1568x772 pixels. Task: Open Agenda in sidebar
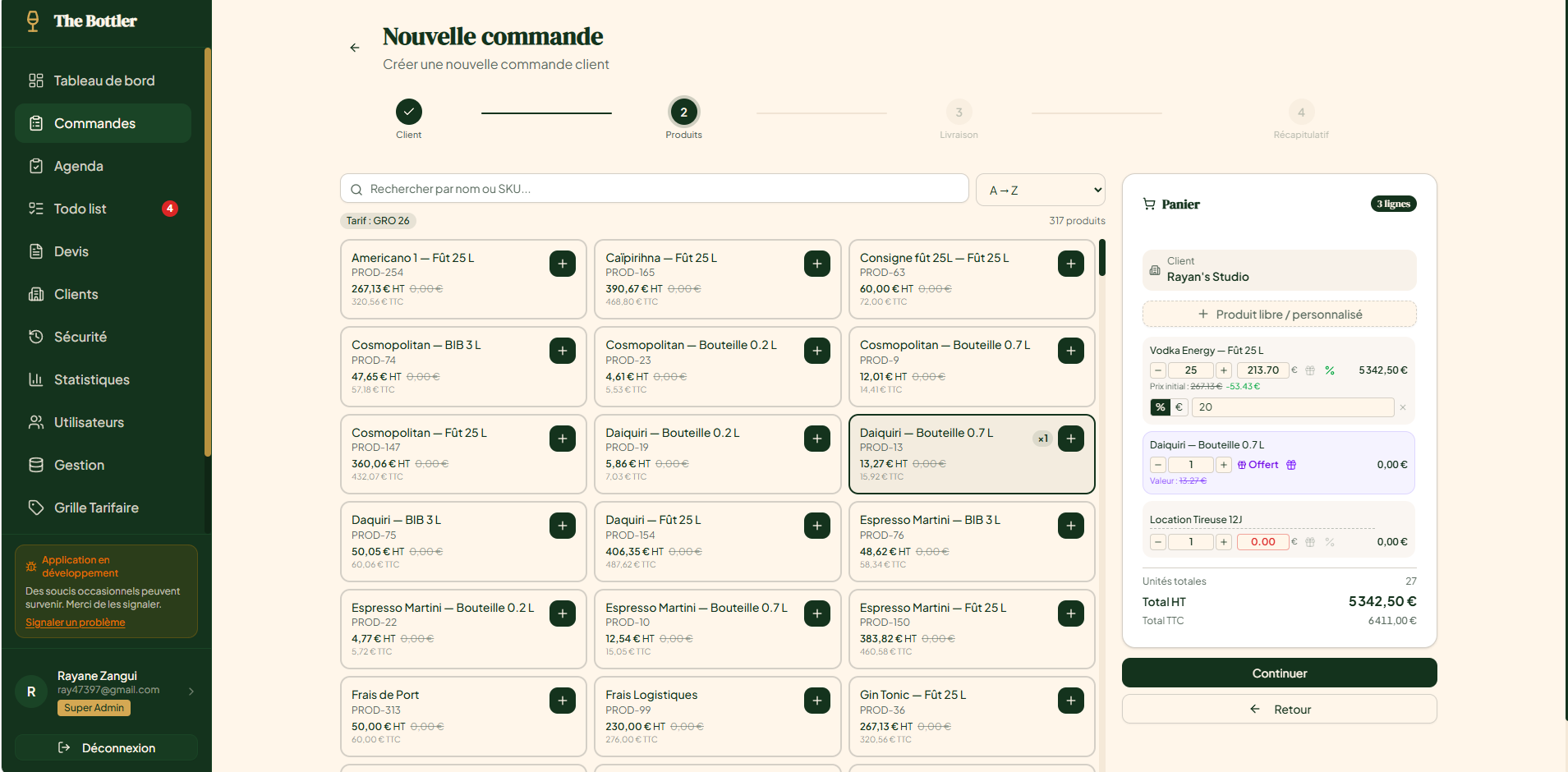103,166
